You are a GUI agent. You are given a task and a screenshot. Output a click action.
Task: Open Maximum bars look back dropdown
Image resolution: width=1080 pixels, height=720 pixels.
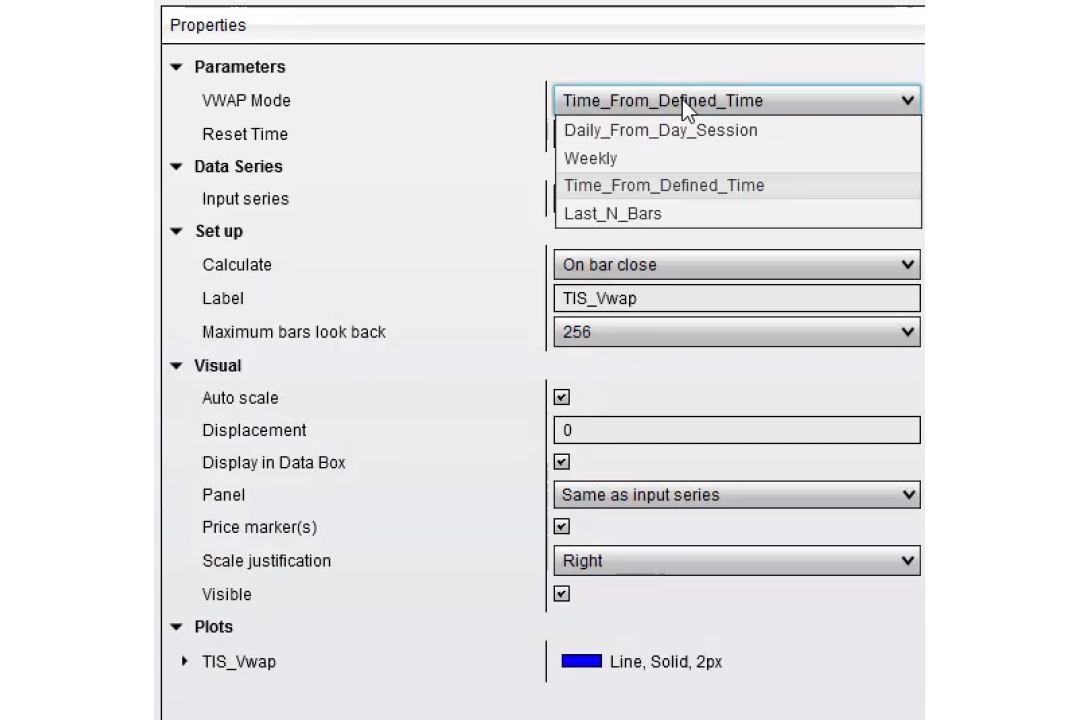pyautogui.click(x=737, y=332)
